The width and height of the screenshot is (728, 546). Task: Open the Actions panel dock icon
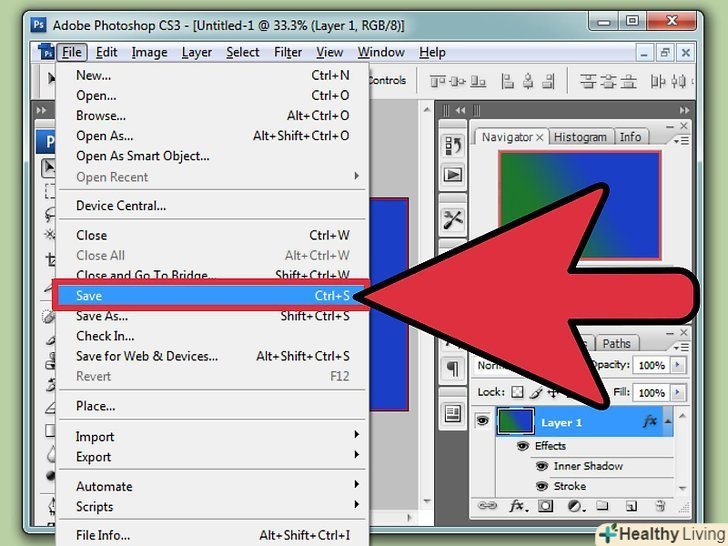tap(453, 175)
